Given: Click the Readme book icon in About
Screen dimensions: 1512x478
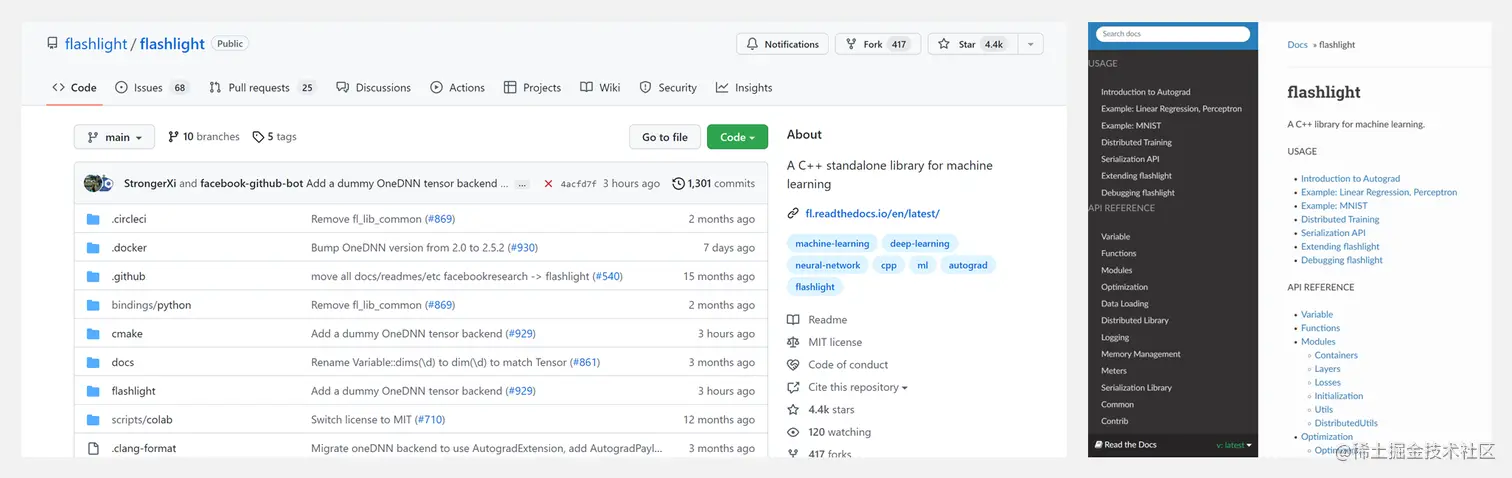Looking at the screenshot, I should [793, 320].
